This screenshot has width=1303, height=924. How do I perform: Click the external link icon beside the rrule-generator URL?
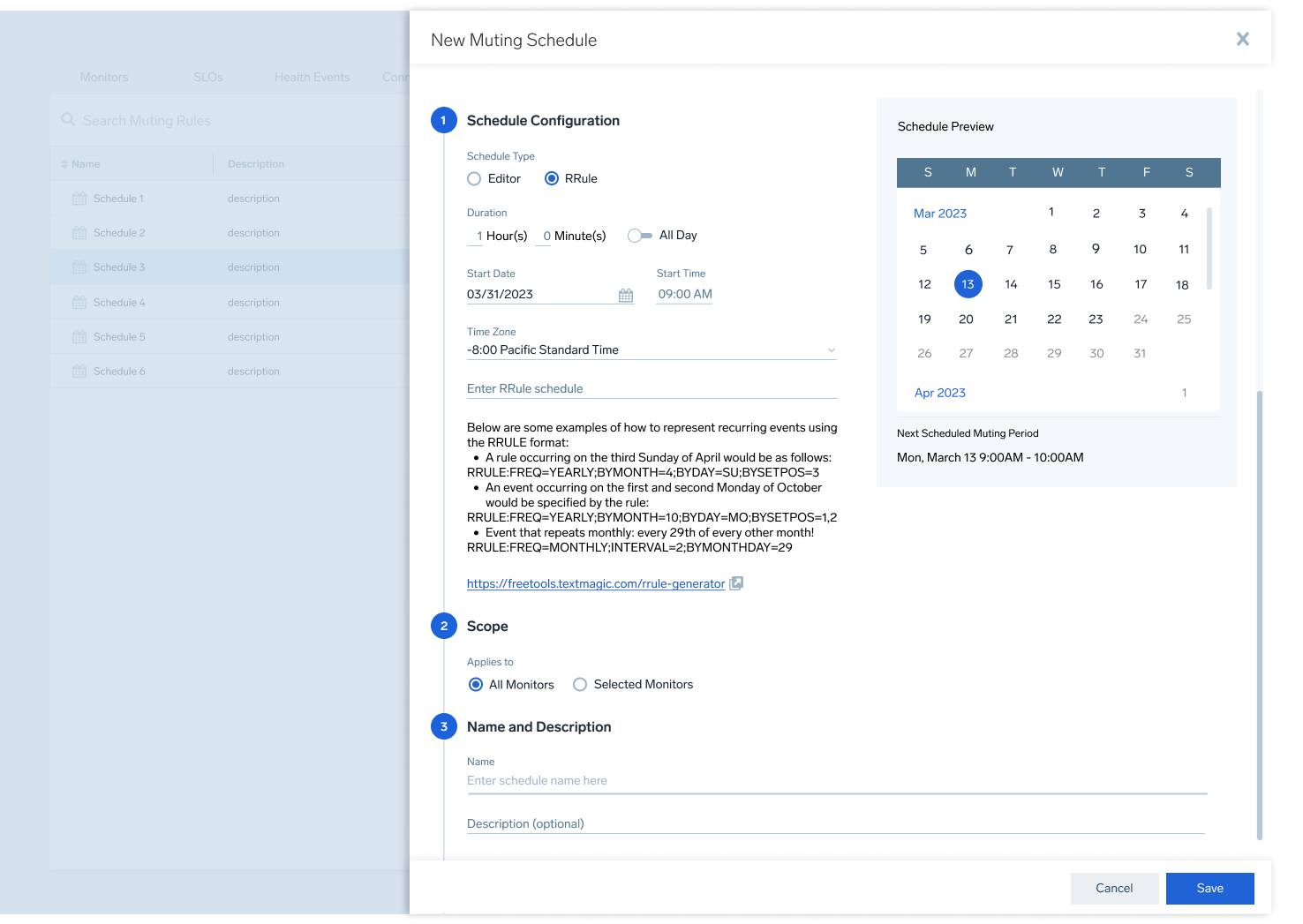736,583
